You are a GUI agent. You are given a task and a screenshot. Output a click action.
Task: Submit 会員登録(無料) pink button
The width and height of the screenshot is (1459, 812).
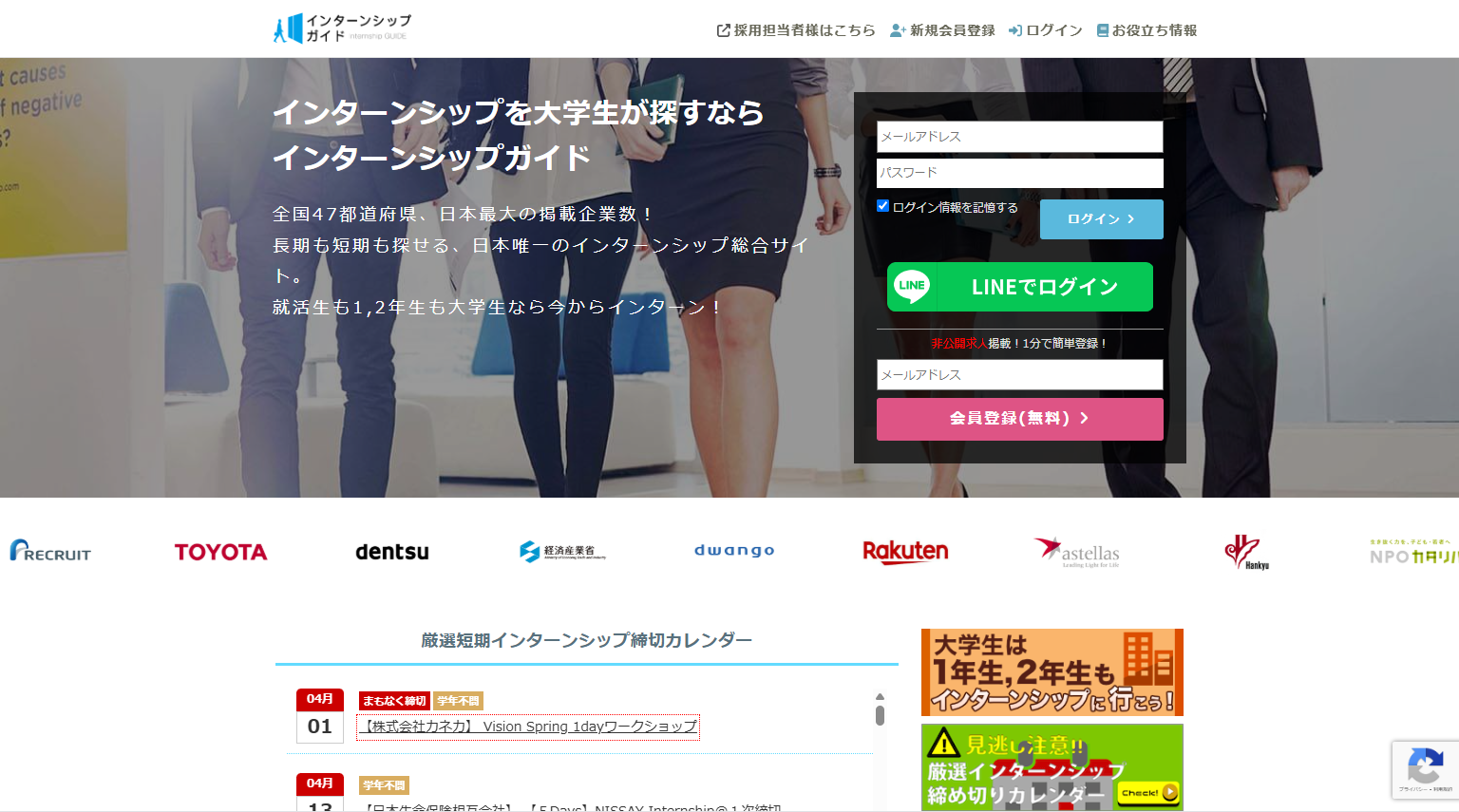tap(1019, 419)
